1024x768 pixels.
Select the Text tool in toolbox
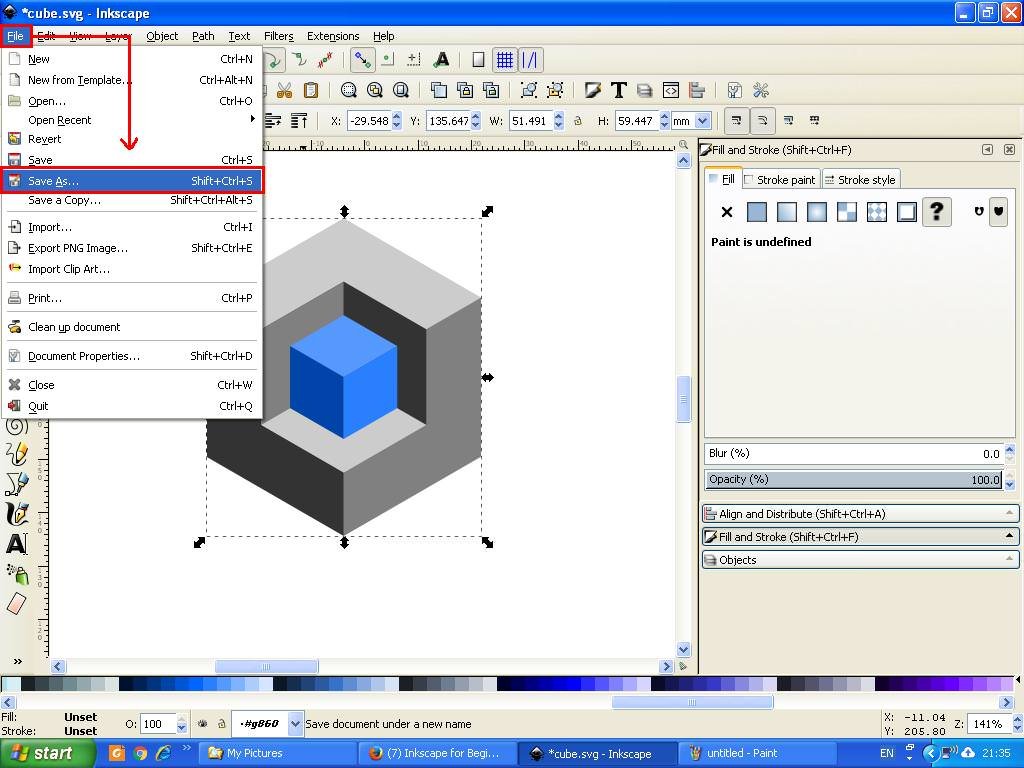tap(17, 543)
